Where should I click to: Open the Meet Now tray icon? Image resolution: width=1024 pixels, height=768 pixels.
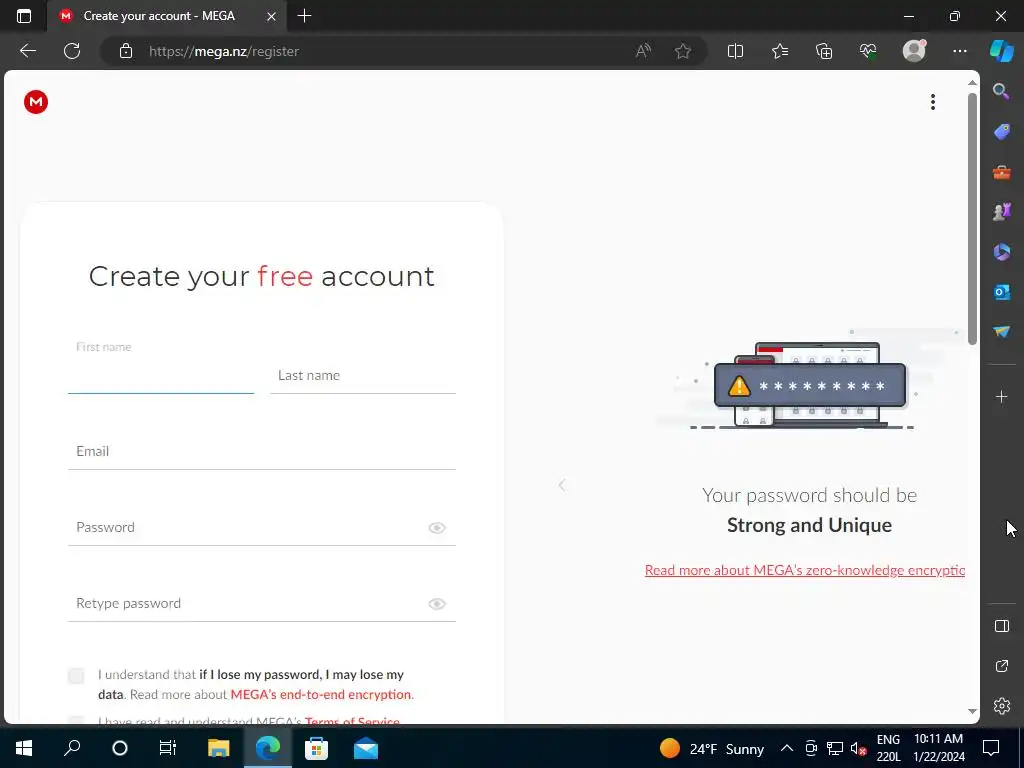[811, 748]
